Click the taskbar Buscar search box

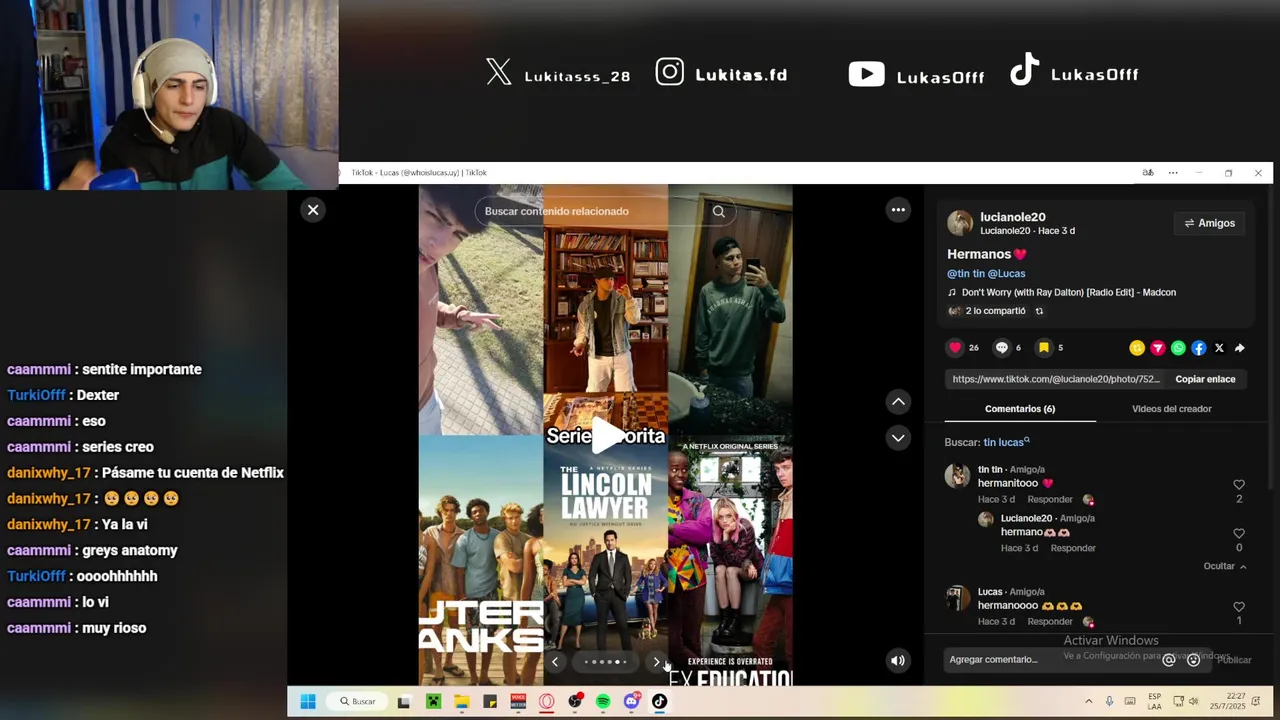pos(358,702)
